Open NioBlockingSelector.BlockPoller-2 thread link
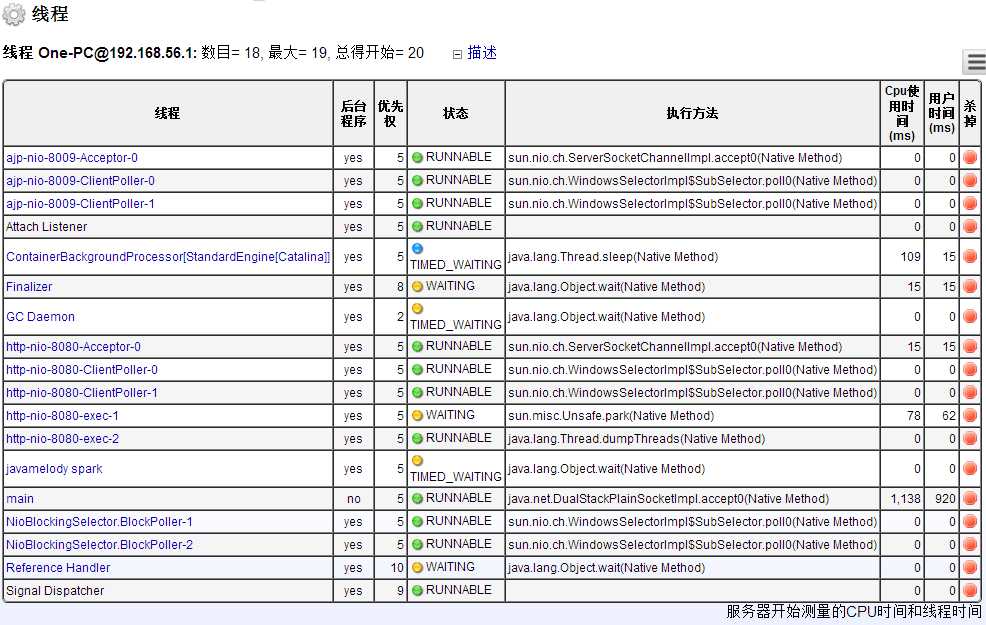This screenshot has width=986, height=625. tap(99, 545)
